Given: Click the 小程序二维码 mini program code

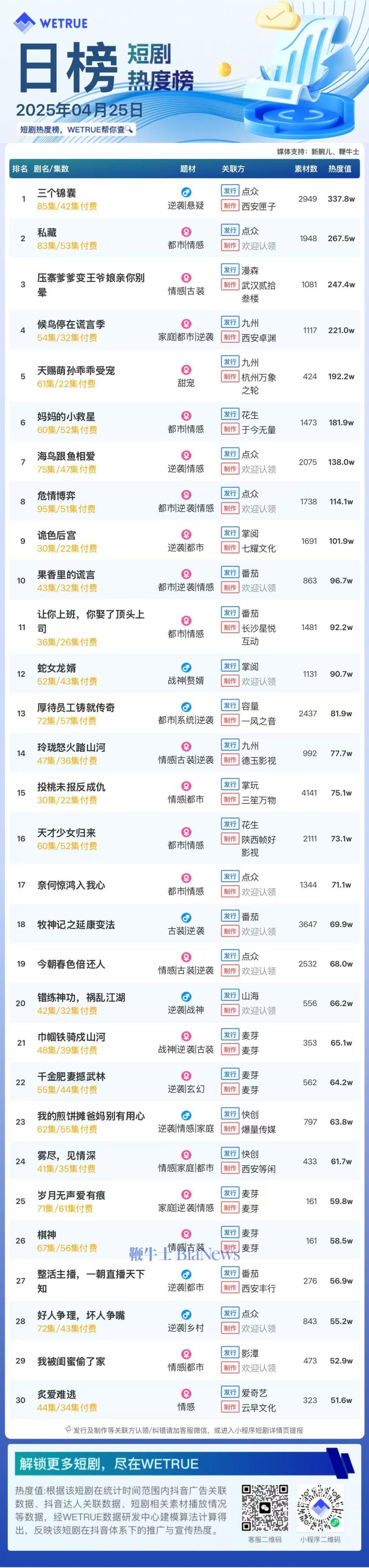Looking at the screenshot, I should point(320,1508).
